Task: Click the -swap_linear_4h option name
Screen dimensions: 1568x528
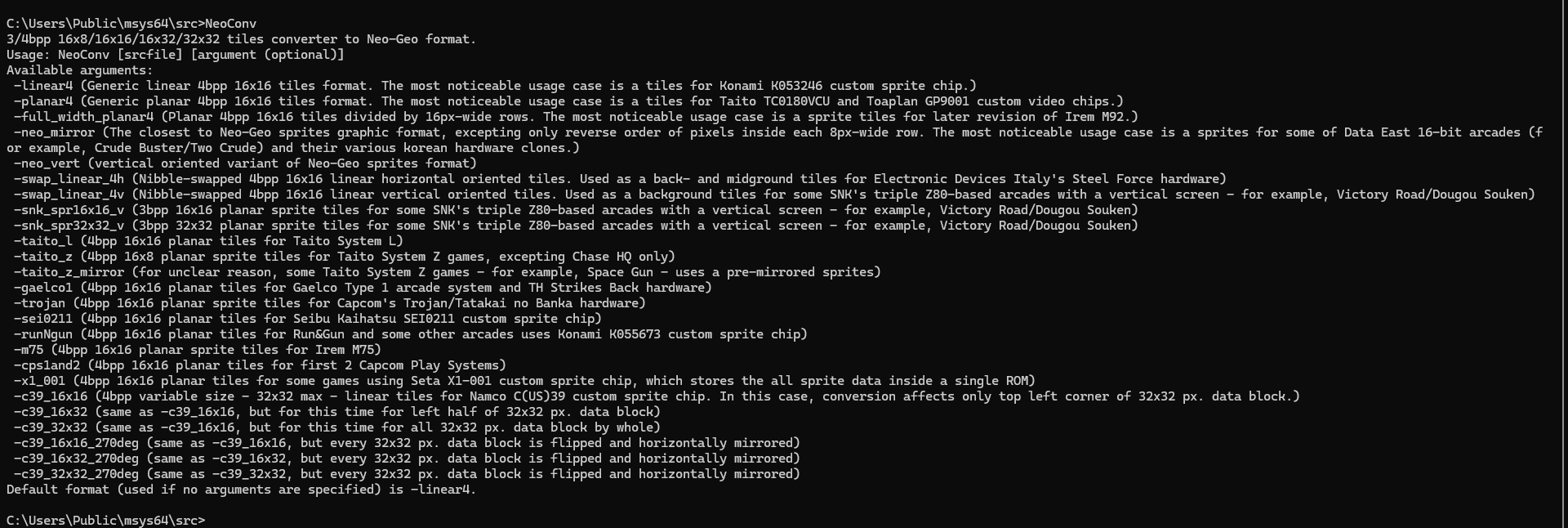Action: click(69, 179)
